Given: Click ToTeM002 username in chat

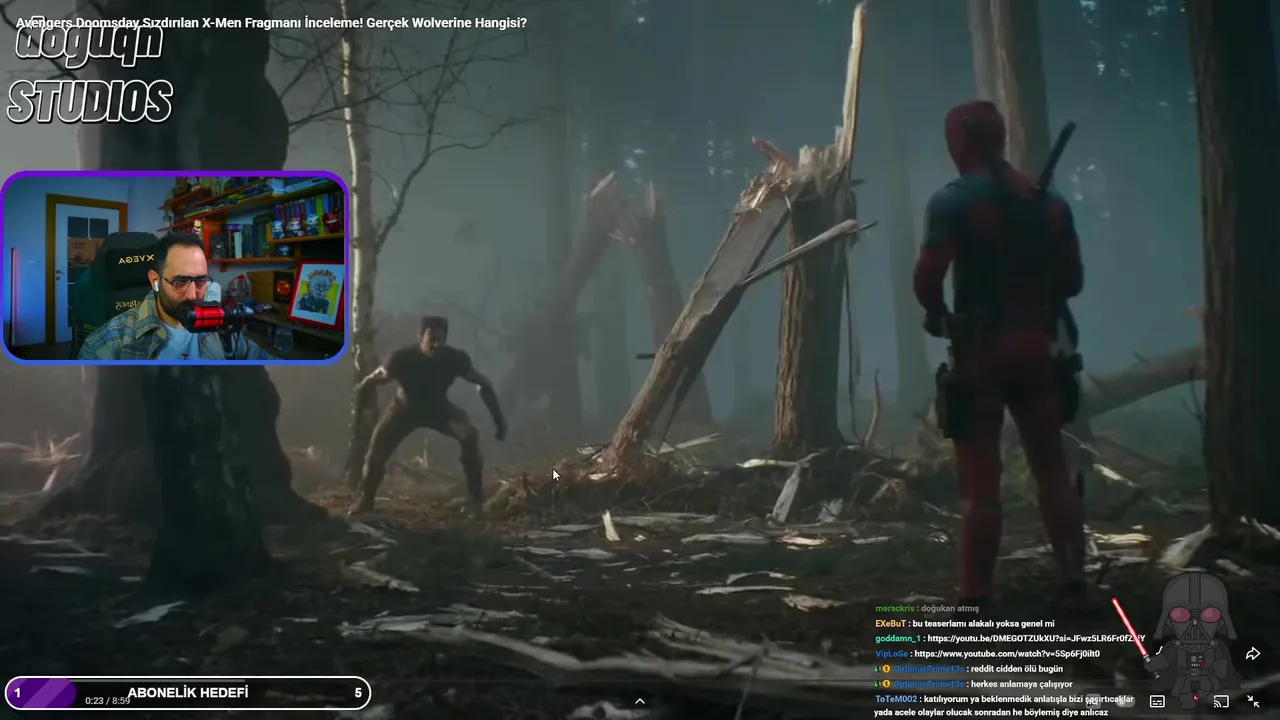Looking at the screenshot, I should [x=896, y=699].
